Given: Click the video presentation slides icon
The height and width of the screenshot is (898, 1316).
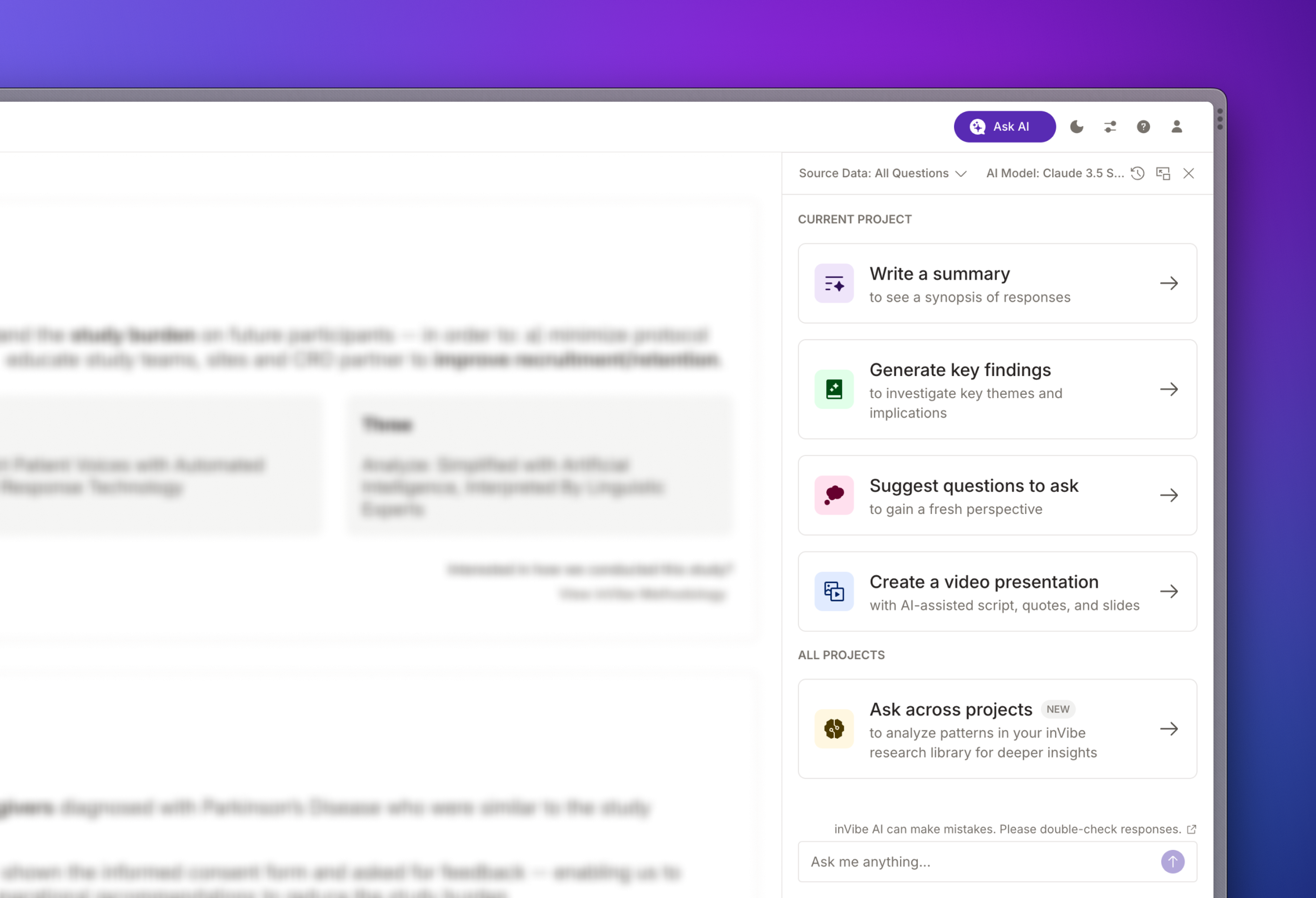Looking at the screenshot, I should [833, 591].
